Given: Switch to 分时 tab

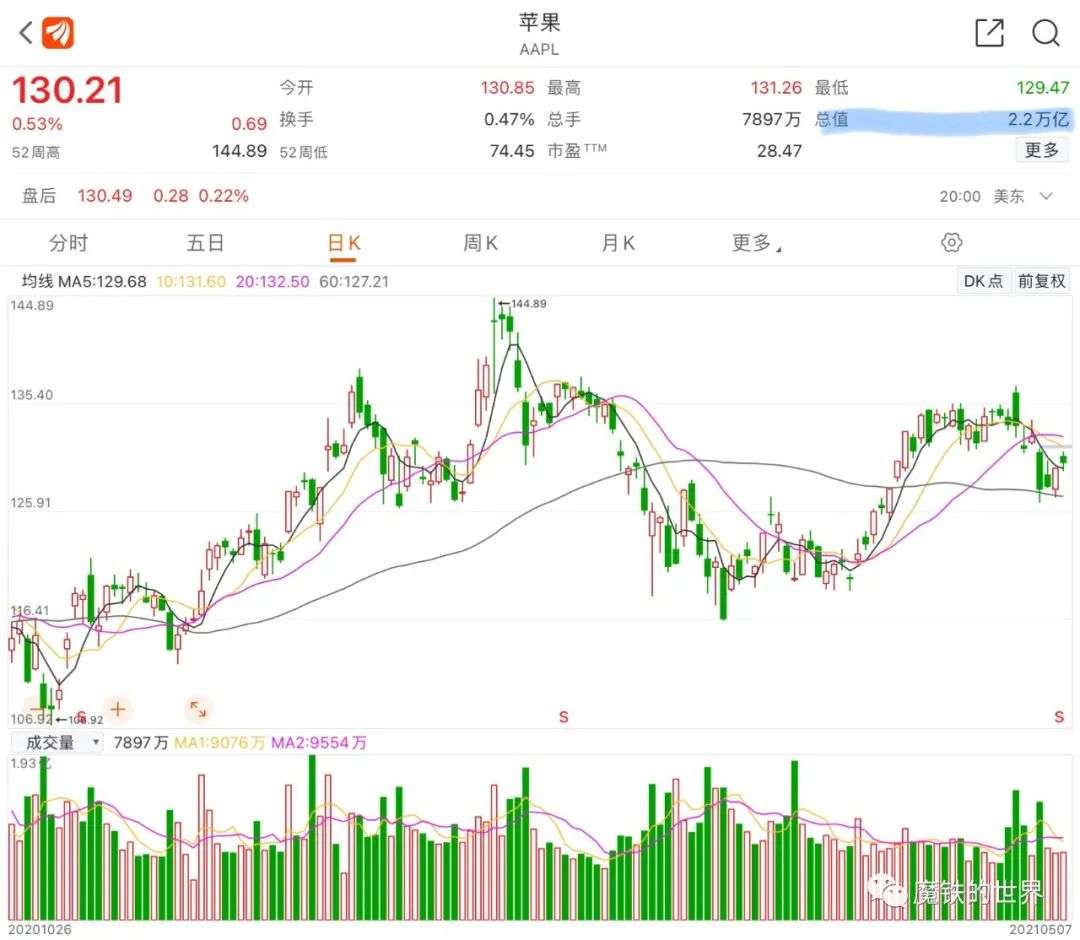Looking at the screenshot, I should tap(68, 243).
